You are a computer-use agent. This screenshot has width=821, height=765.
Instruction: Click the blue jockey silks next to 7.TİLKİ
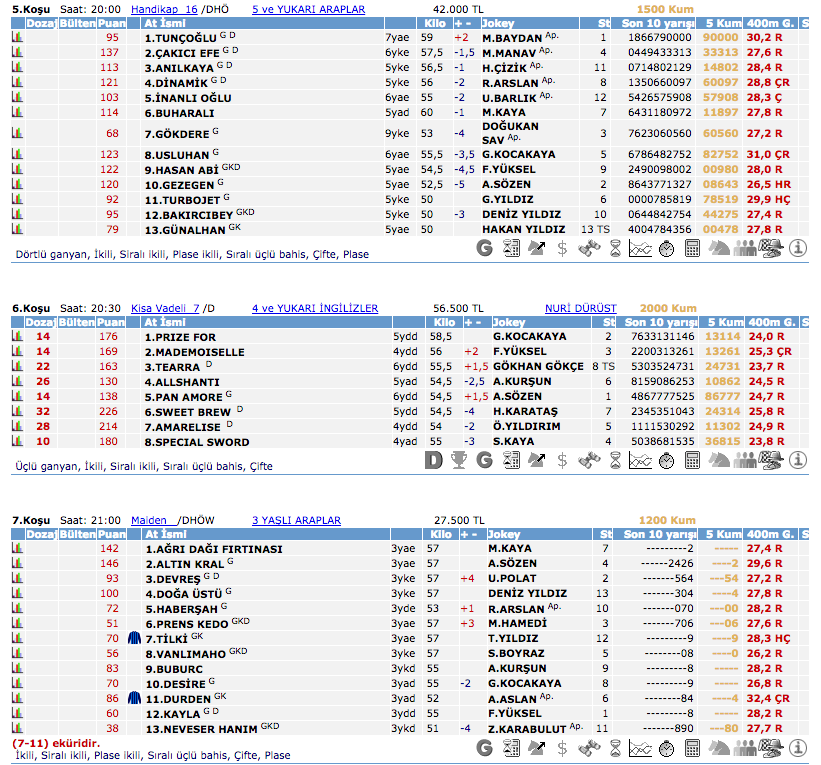coord(136,638)
